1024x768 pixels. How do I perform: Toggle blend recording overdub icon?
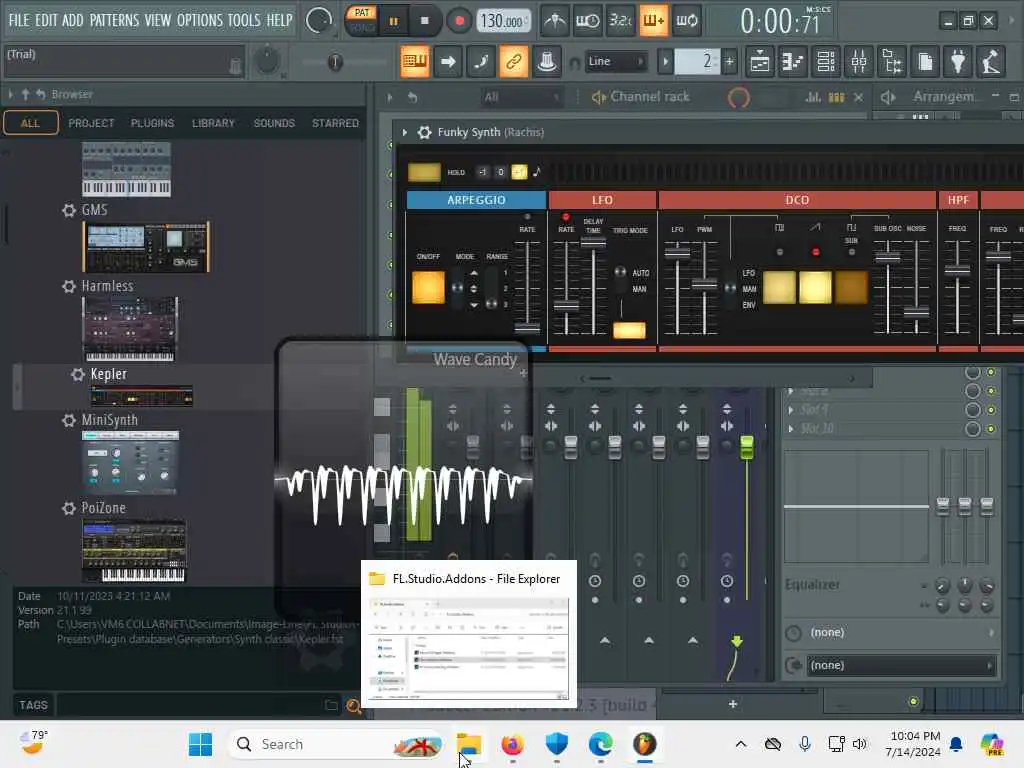coord(653,21)
